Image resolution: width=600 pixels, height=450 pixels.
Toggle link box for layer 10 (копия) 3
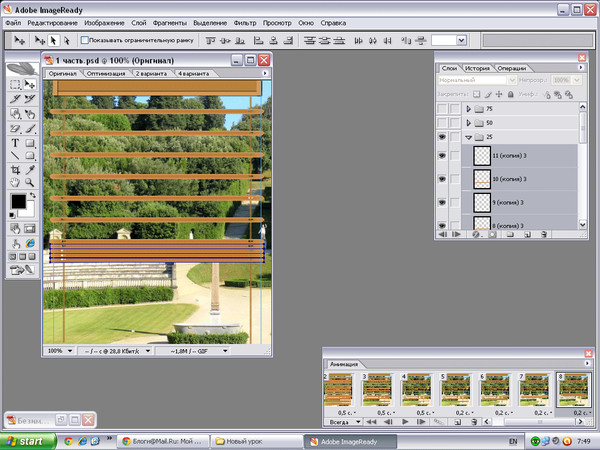pyautogui.click(x=455, y=179)
